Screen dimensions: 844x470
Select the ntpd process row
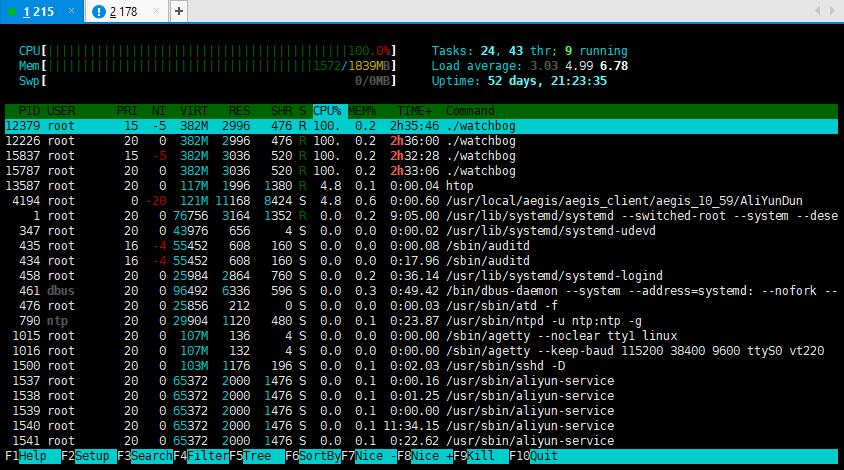pyautogui.click(x=421, y=321)
